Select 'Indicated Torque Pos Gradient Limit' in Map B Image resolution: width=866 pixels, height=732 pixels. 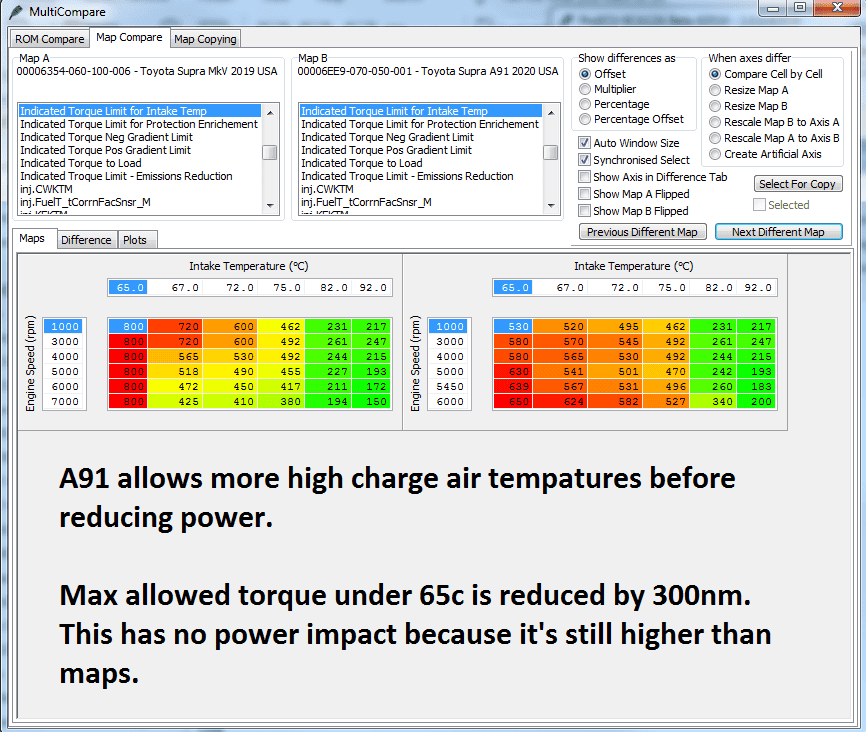pyautogui.click(x=421, y=150)
